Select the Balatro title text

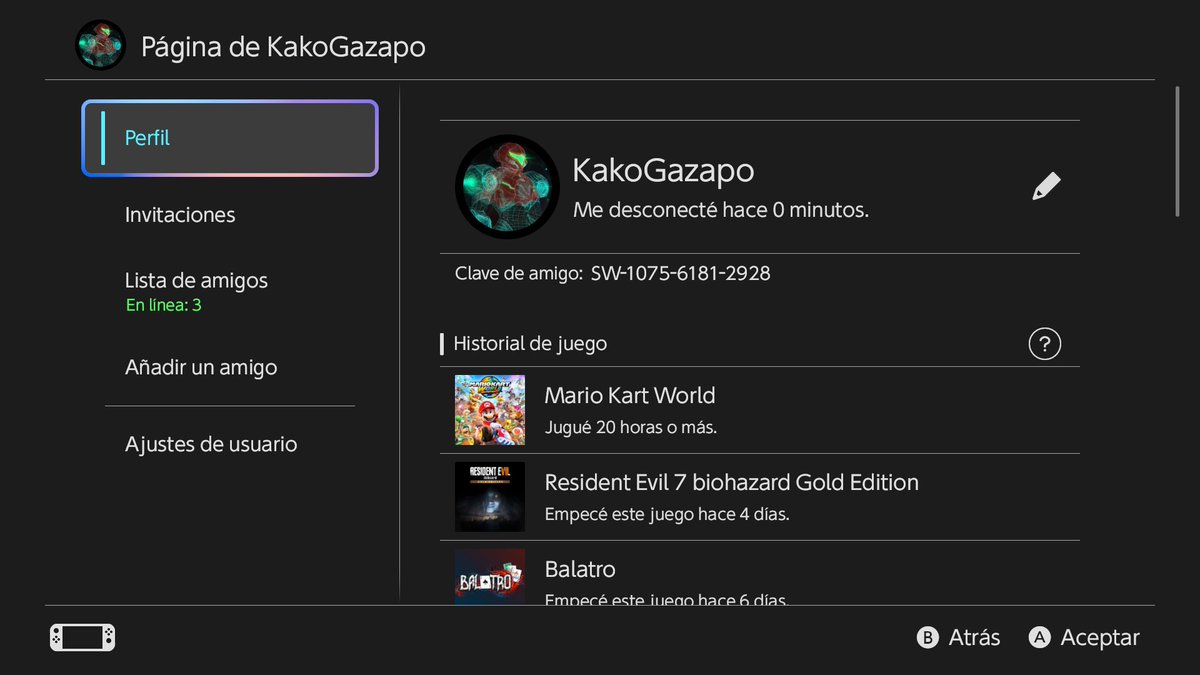click(x=580, y=569)
